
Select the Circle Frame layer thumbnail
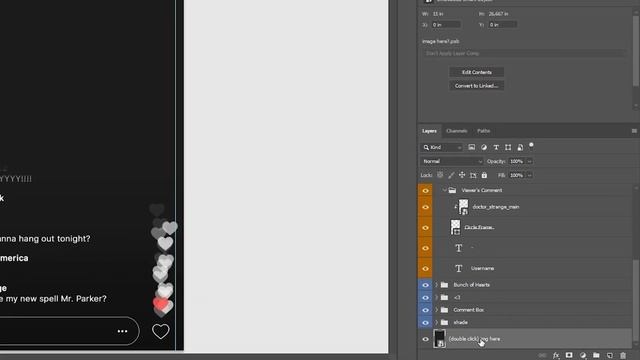coord(456,227)
